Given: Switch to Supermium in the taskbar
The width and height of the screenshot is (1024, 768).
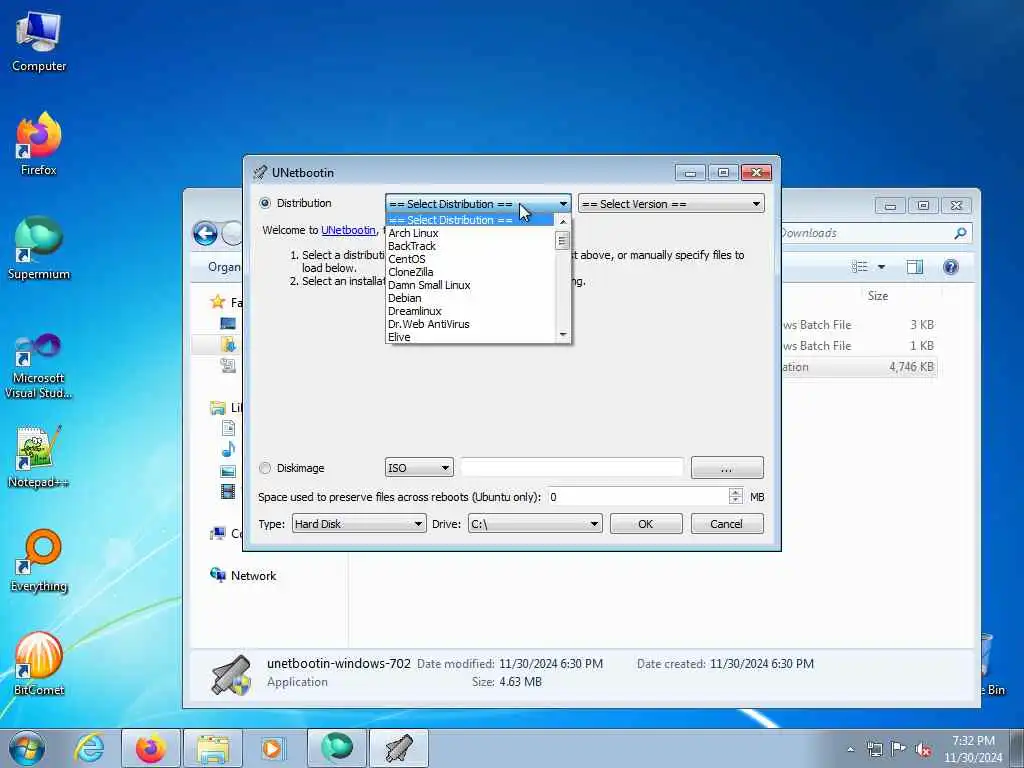Looking at the screenshot, I should tap(337, 748).
